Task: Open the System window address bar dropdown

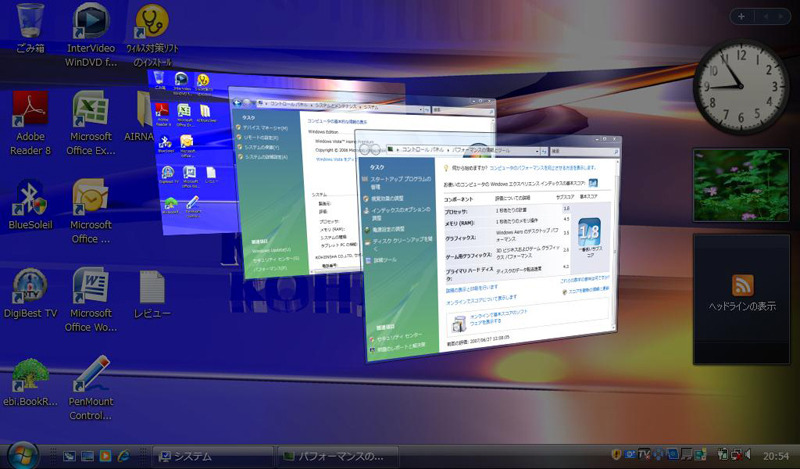Action: point(421,109)
